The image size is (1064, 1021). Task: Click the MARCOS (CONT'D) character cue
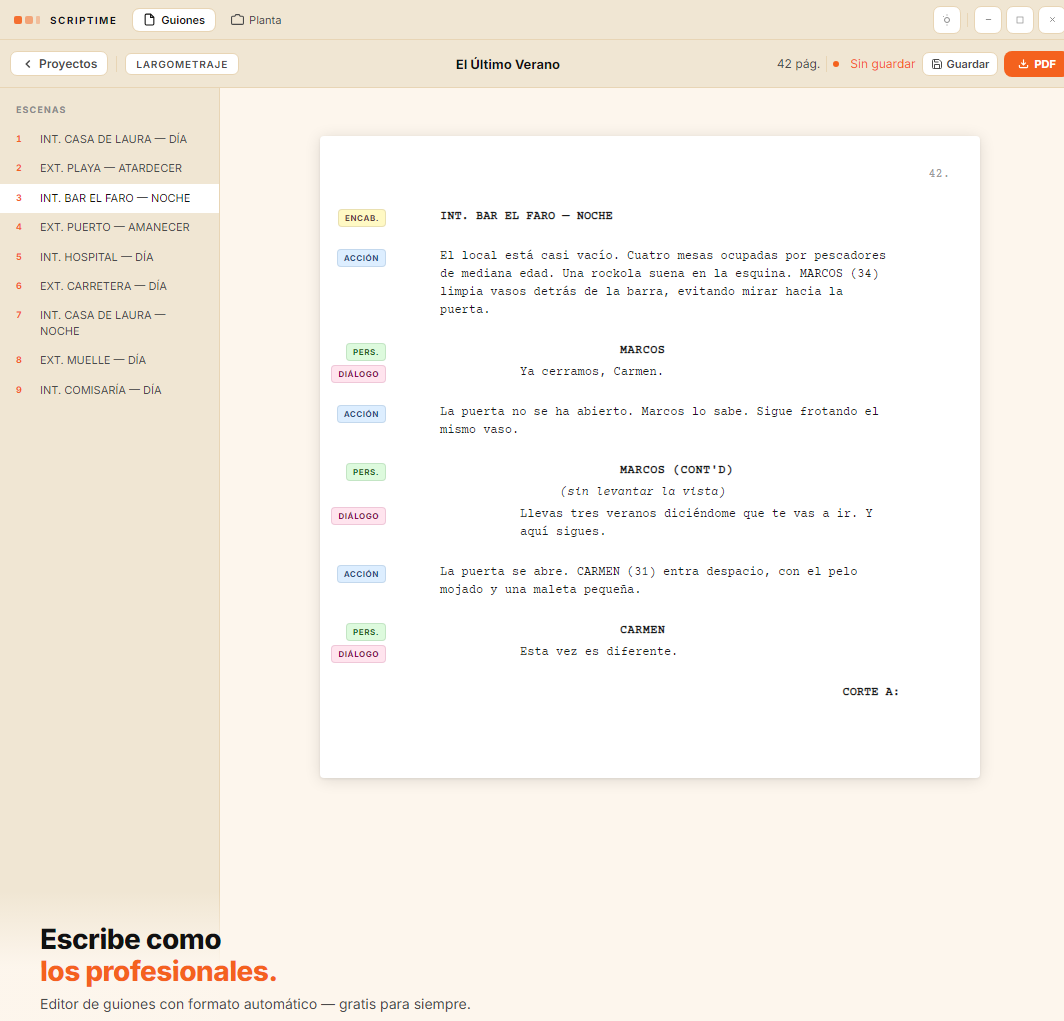[x=676, y=470]
